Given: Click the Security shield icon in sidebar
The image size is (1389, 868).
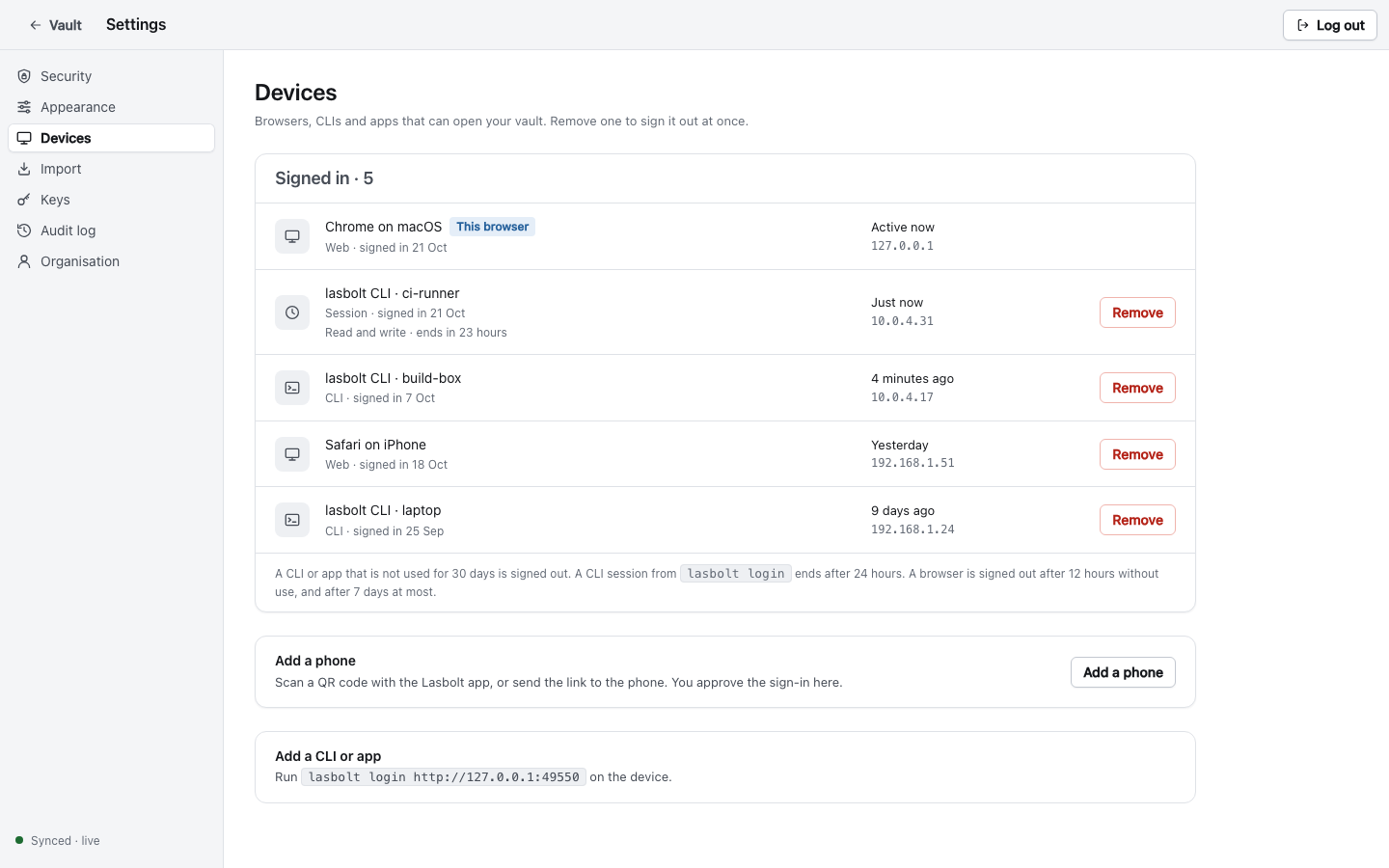Looking at the screenshot, I should (x=24, y=76).
